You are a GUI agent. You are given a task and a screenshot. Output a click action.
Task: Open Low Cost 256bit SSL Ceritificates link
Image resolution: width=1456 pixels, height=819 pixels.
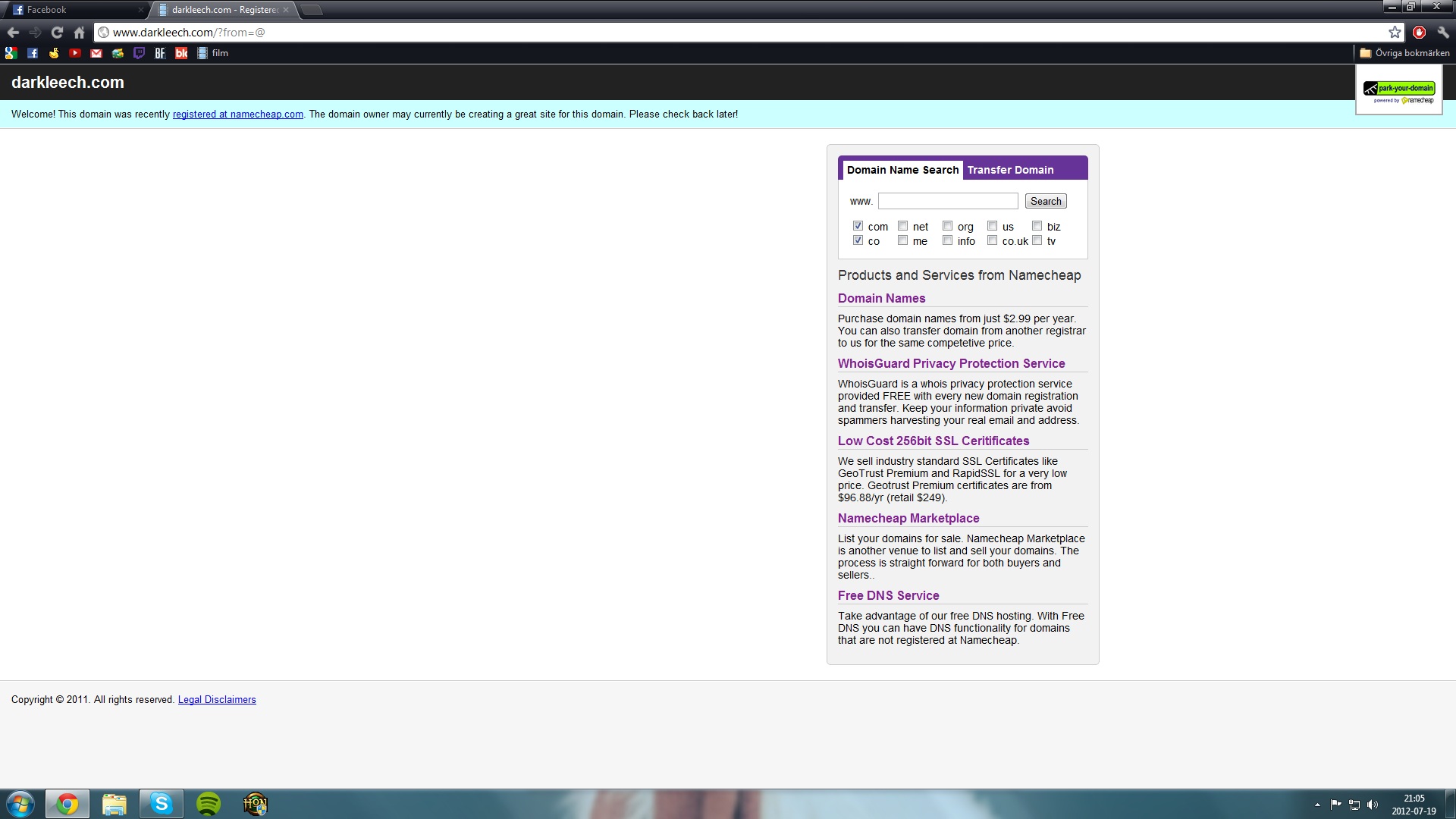[x=933, y=441]
